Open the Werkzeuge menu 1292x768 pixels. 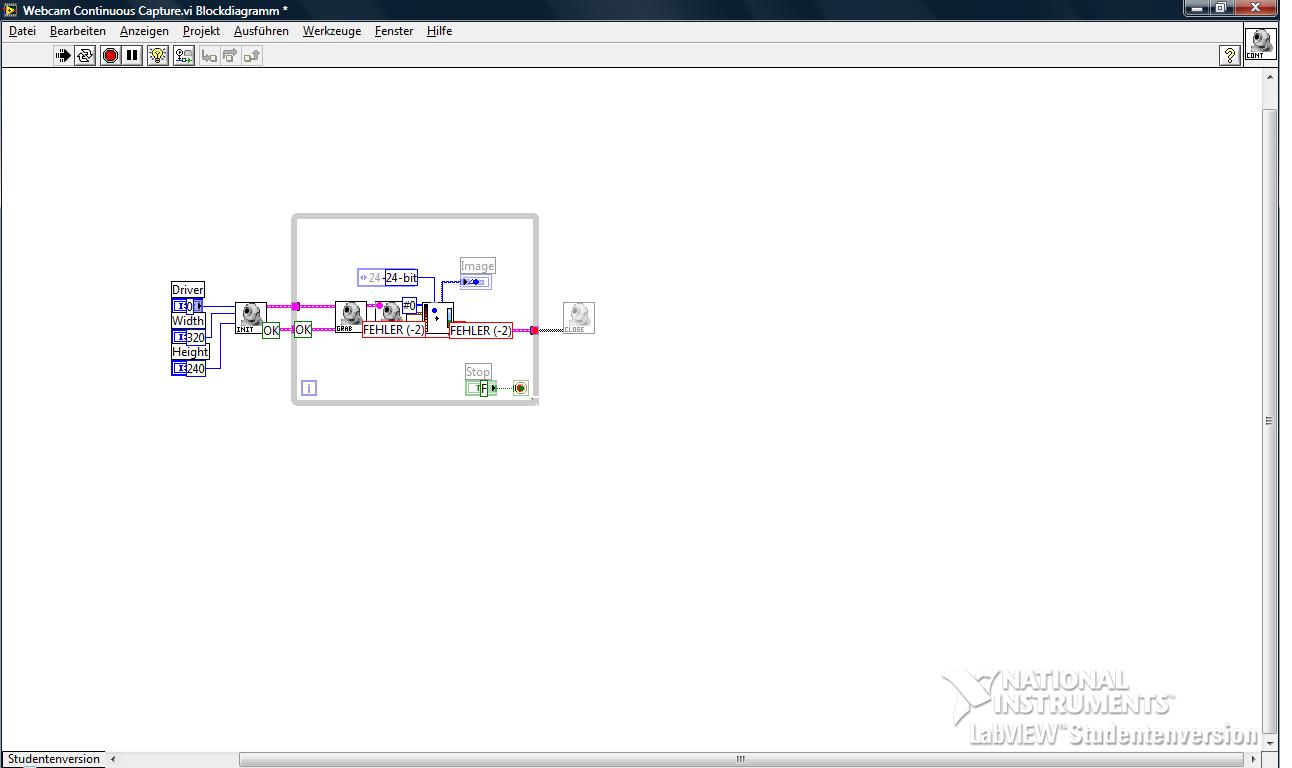[x=332, y=31]
